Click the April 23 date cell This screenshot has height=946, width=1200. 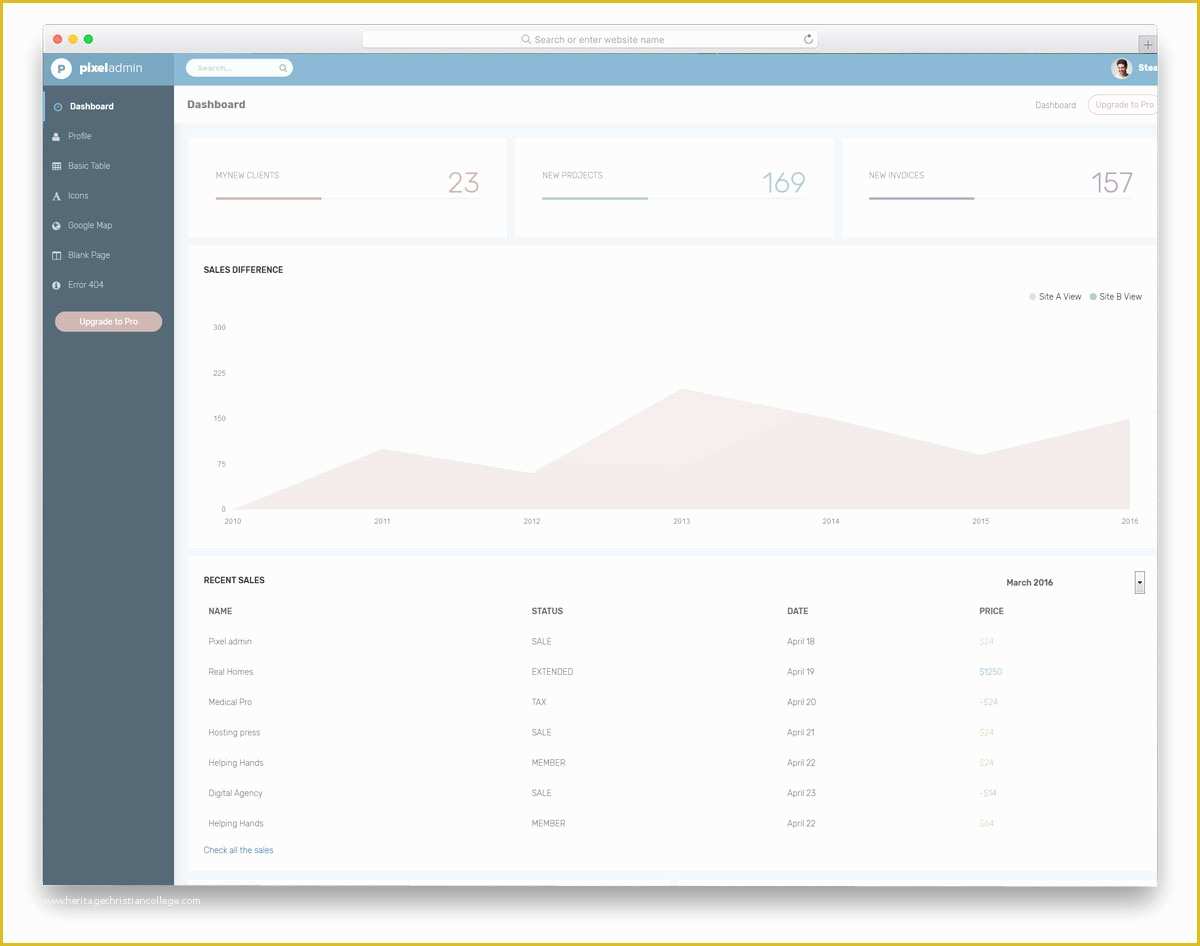[x=801, y=793]
